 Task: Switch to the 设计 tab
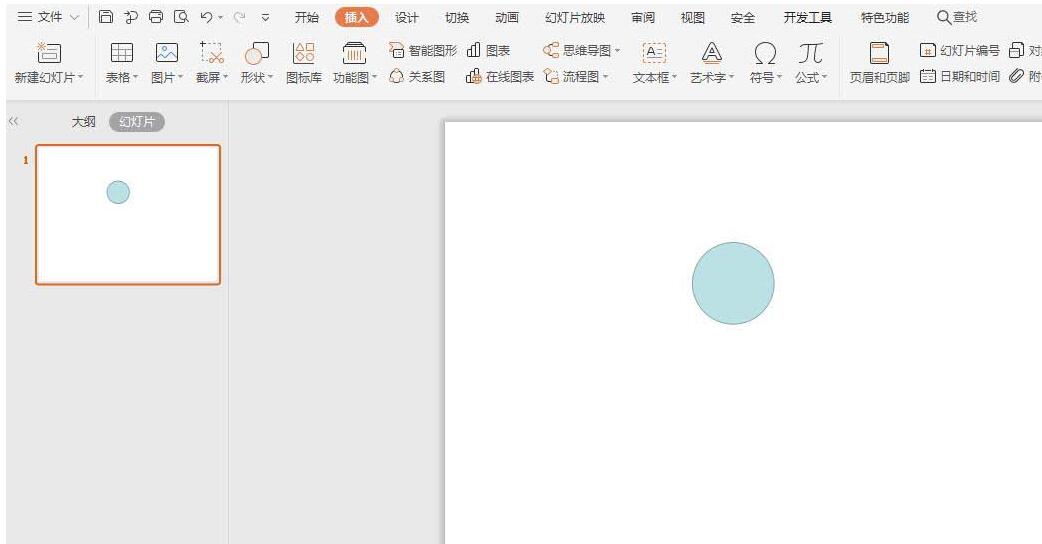point(407,17)
